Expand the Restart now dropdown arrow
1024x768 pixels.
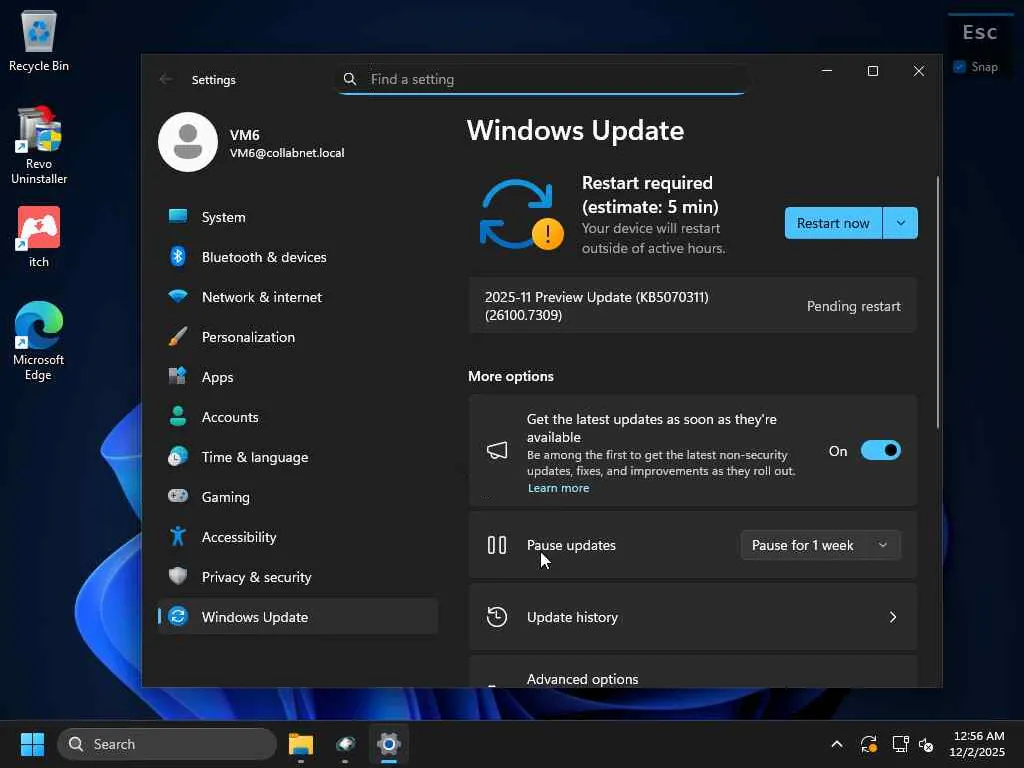[x=901, y=223]
